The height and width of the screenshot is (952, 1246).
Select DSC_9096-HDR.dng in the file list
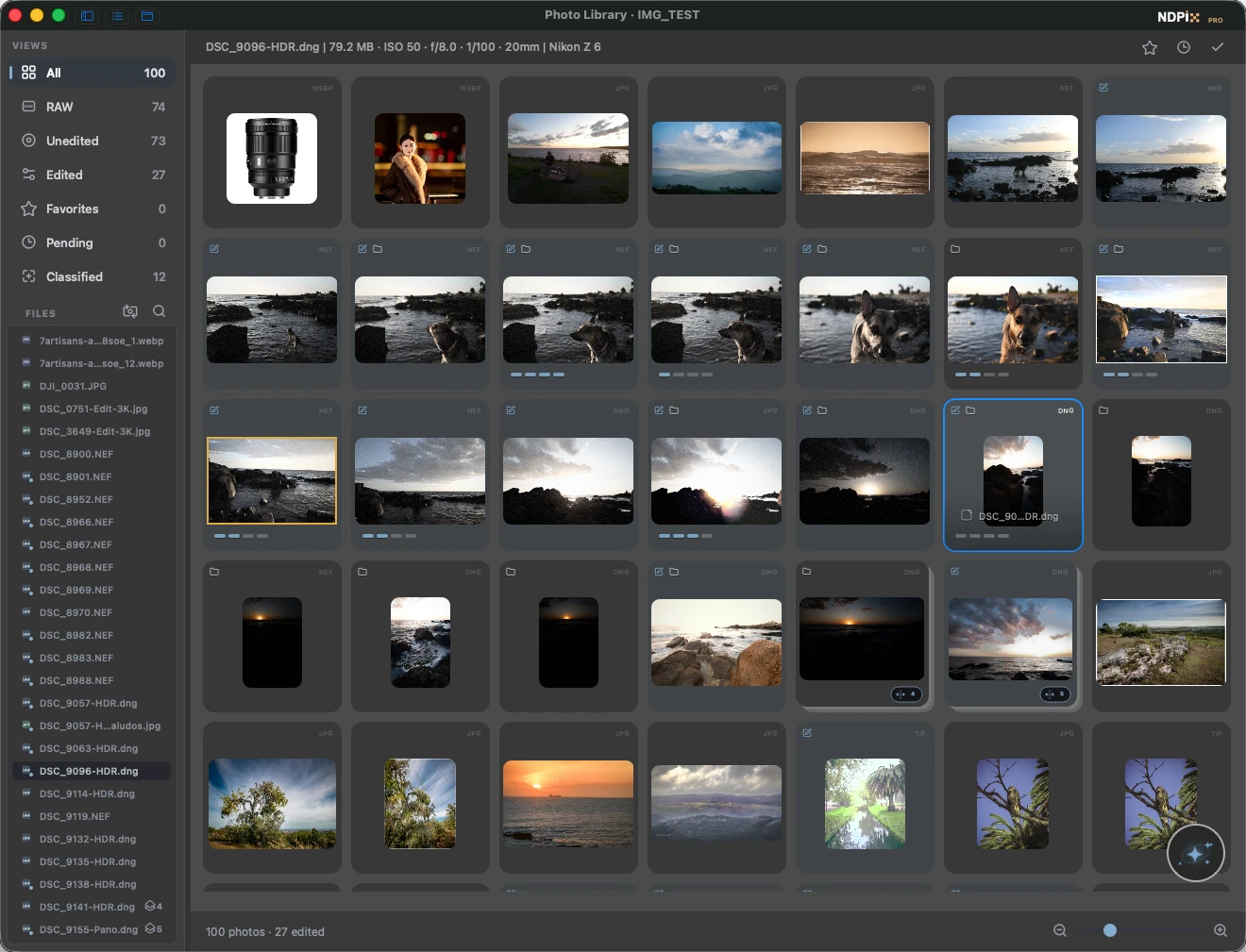(x=92, y=771)
